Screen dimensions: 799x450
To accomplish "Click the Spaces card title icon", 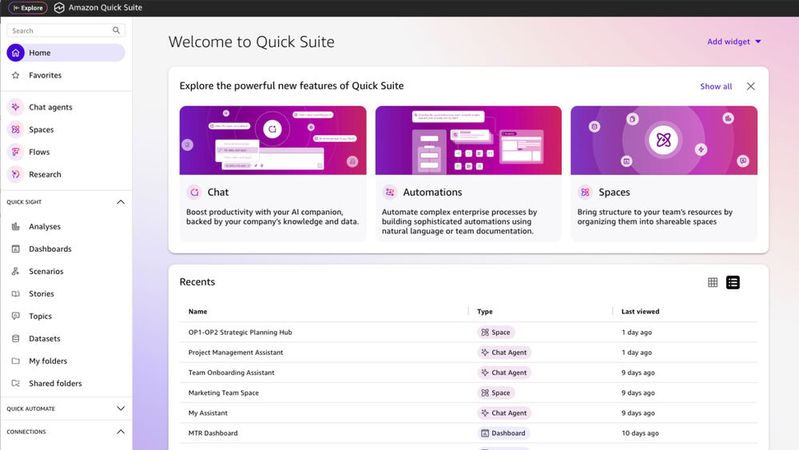I will (x=585, y=192).
